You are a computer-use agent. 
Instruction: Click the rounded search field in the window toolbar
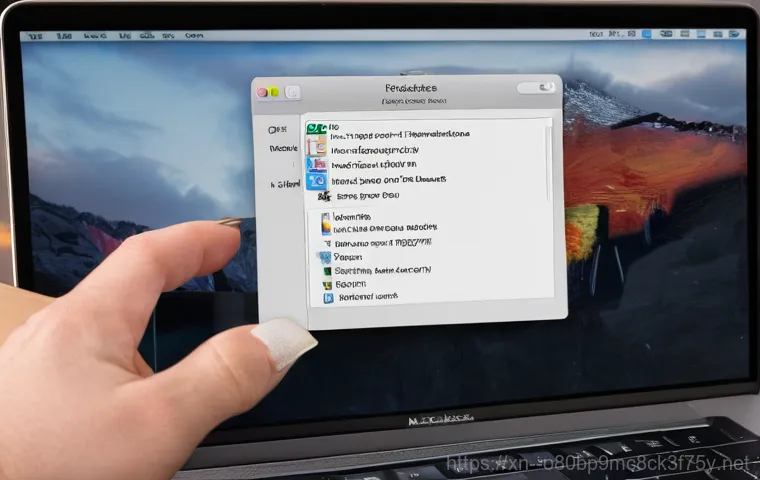[x=536, y=88]
